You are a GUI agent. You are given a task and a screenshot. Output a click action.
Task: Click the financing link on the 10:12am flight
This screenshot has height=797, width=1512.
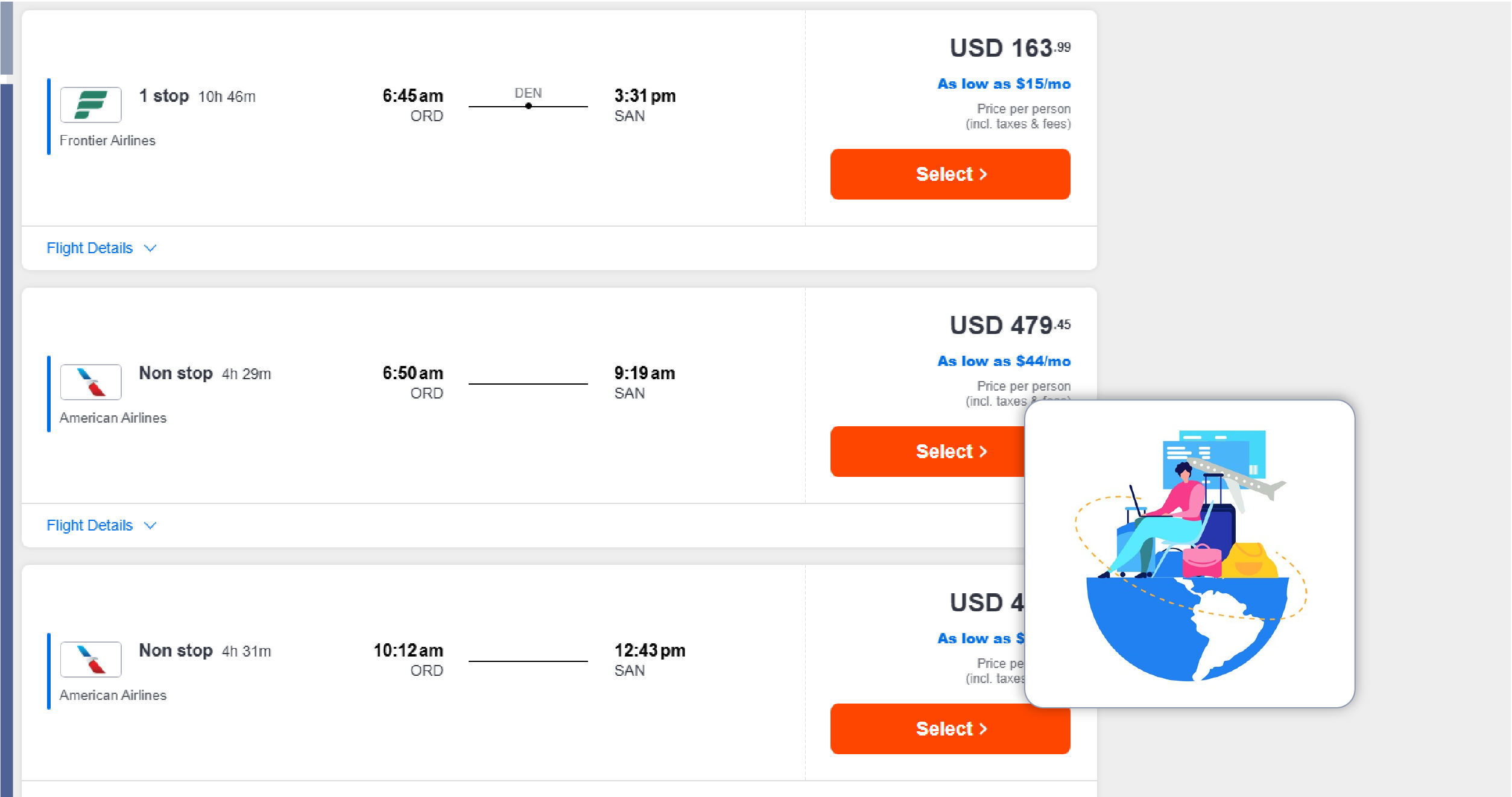981,638
